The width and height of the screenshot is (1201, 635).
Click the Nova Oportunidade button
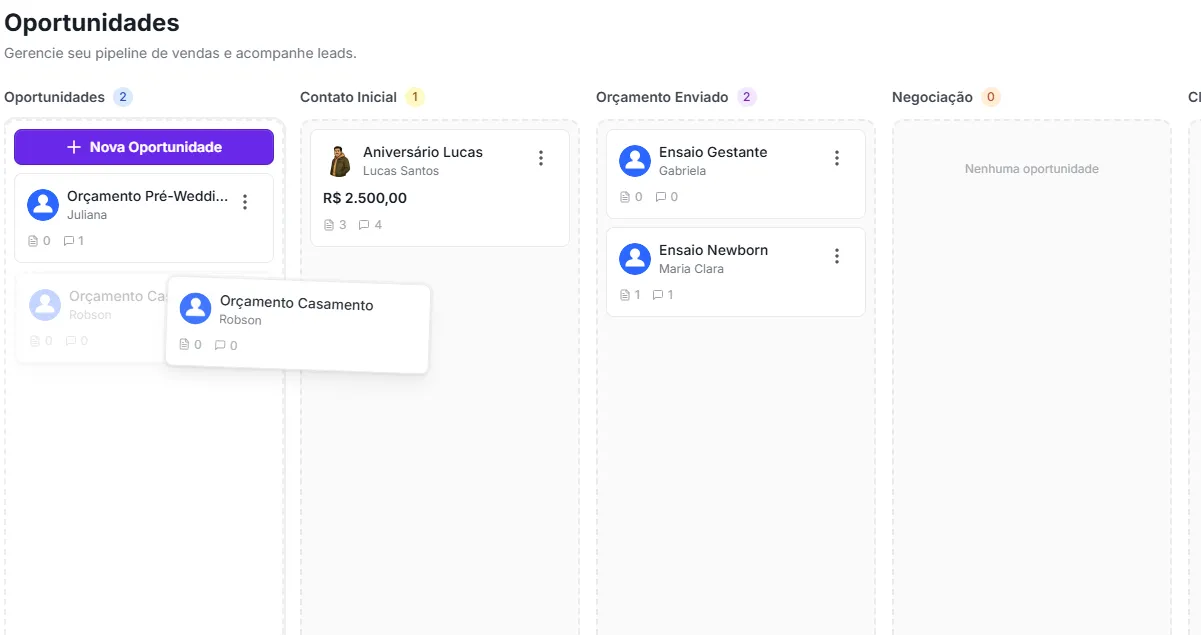(x=144, y=147)
